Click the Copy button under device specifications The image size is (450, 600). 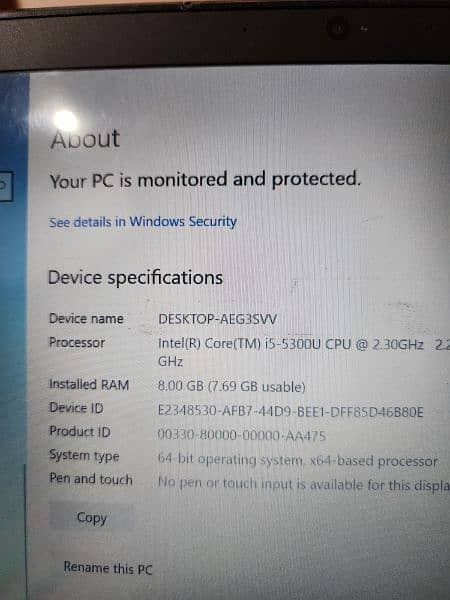(x=92, y=517)
